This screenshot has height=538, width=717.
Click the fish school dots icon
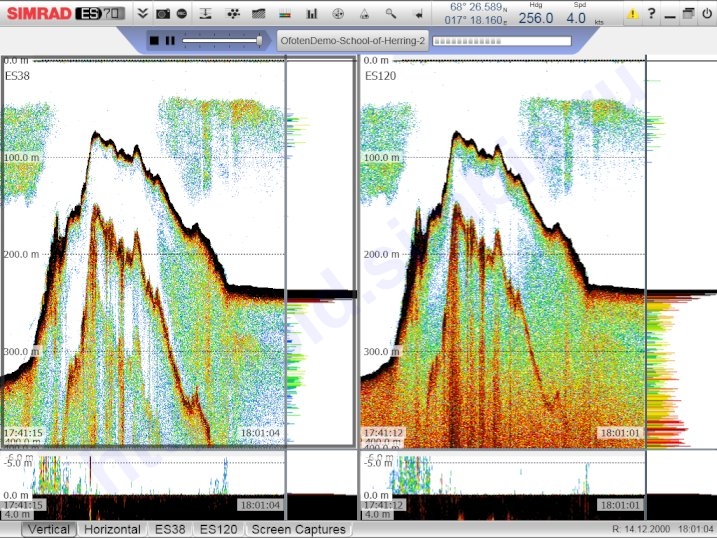click(x=233, y=14)
